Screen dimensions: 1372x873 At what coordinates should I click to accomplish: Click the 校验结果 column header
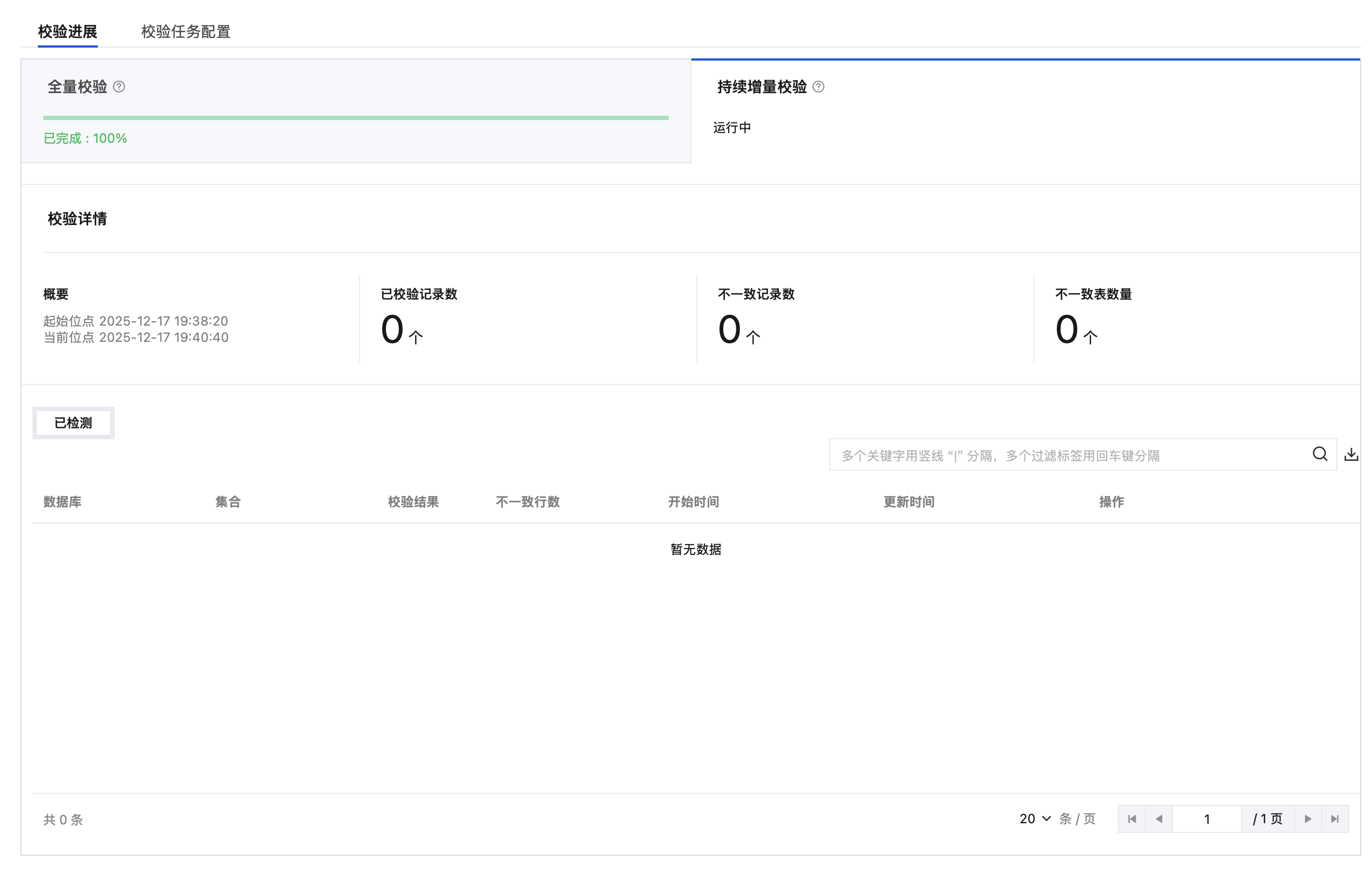click(x=413, y=502)
